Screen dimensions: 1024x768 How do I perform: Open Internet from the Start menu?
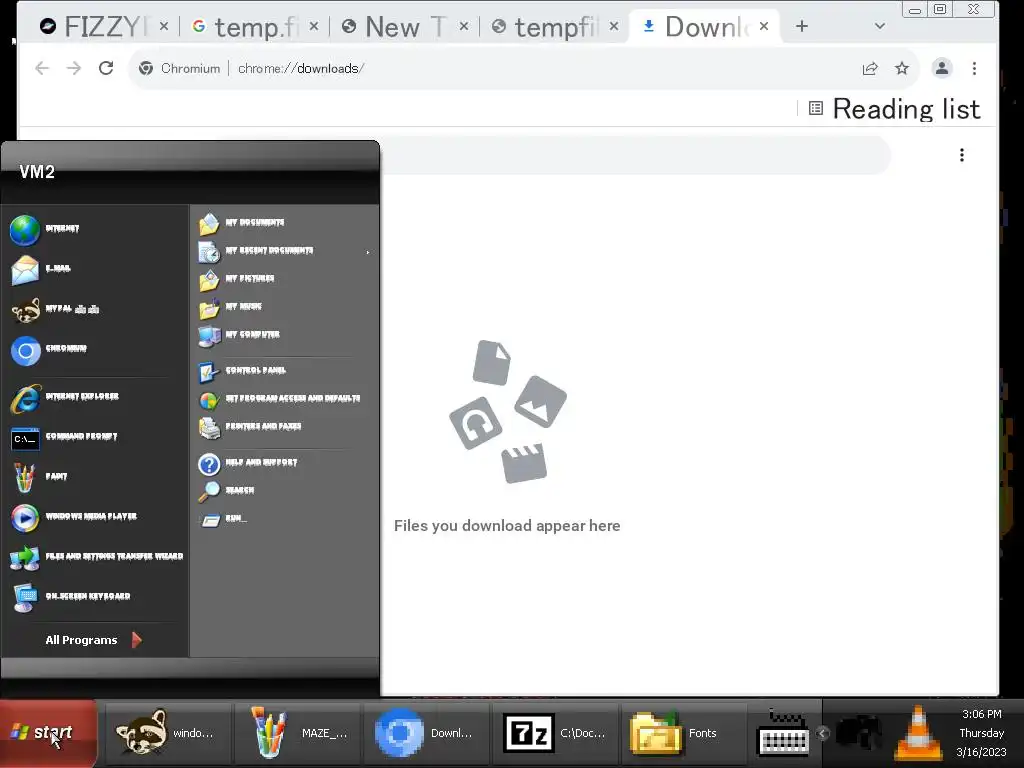click(46, 229)
